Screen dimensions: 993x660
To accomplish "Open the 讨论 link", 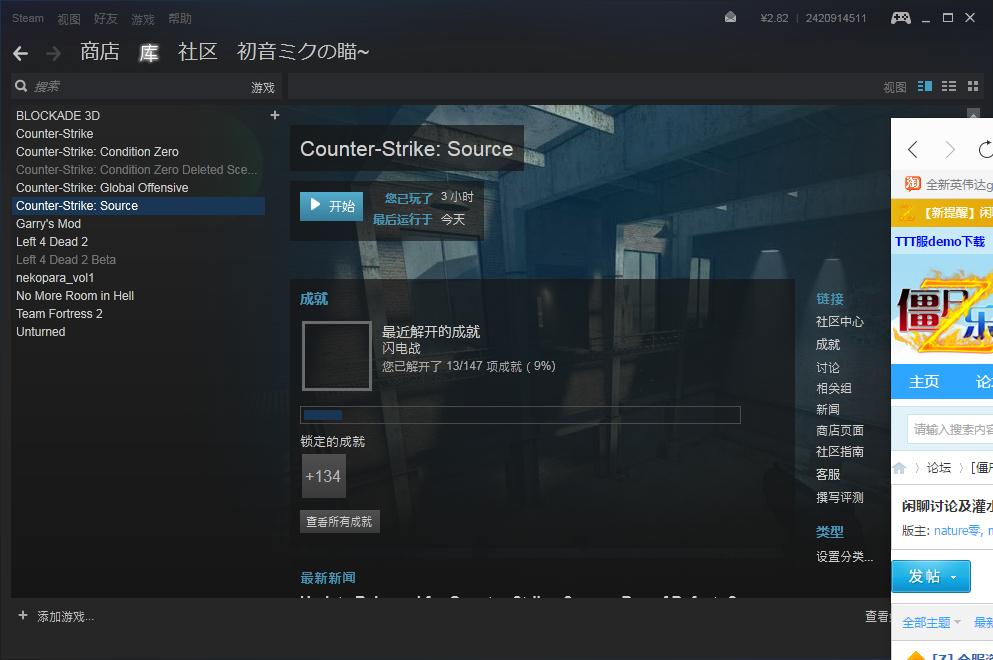I will (828, 367).
